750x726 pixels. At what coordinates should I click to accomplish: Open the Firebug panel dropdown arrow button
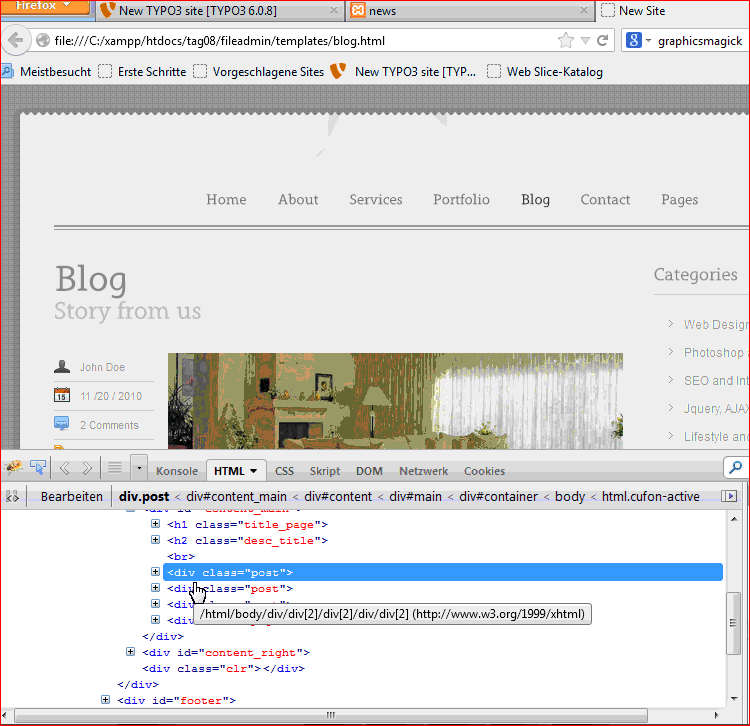click(x=139, y=468)
